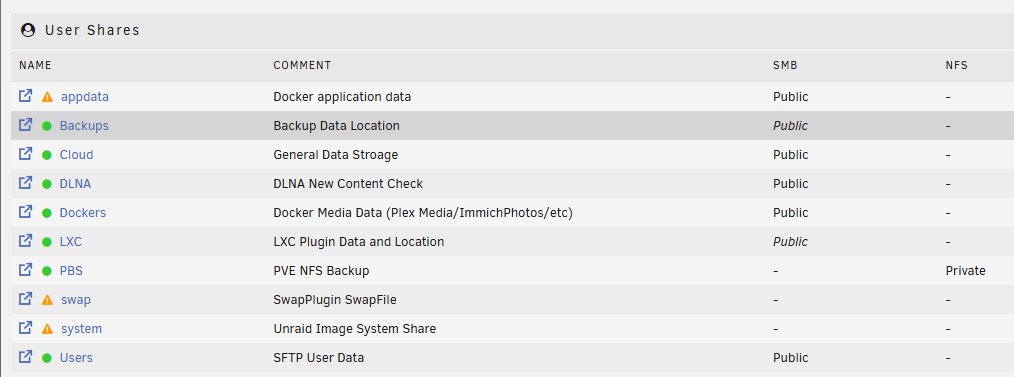Open browse icon for PBS share
Image resolution: width=1014 pixels, height=377 pixels.
coord(25,270)
